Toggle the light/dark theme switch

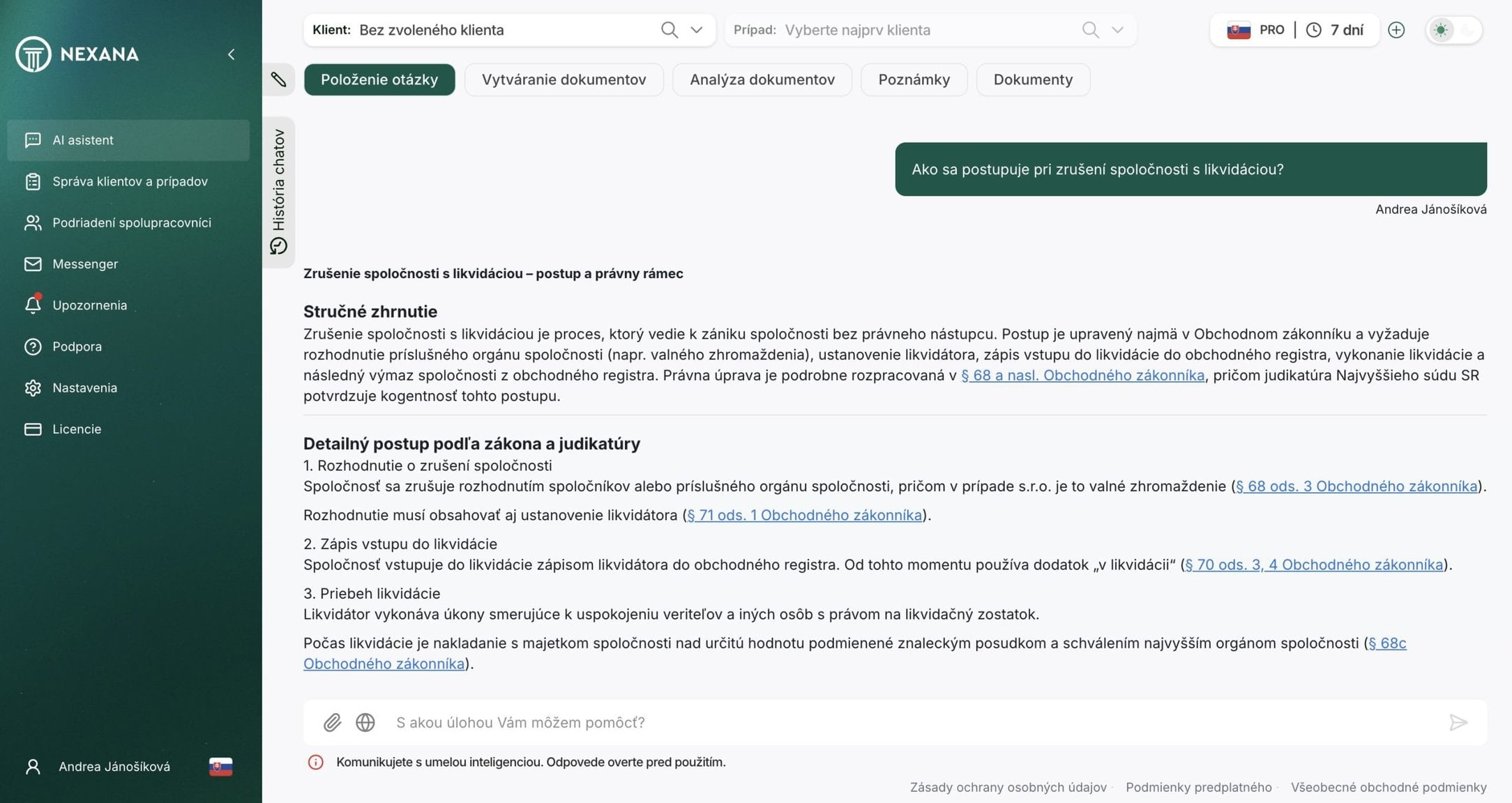[1454, 30]
